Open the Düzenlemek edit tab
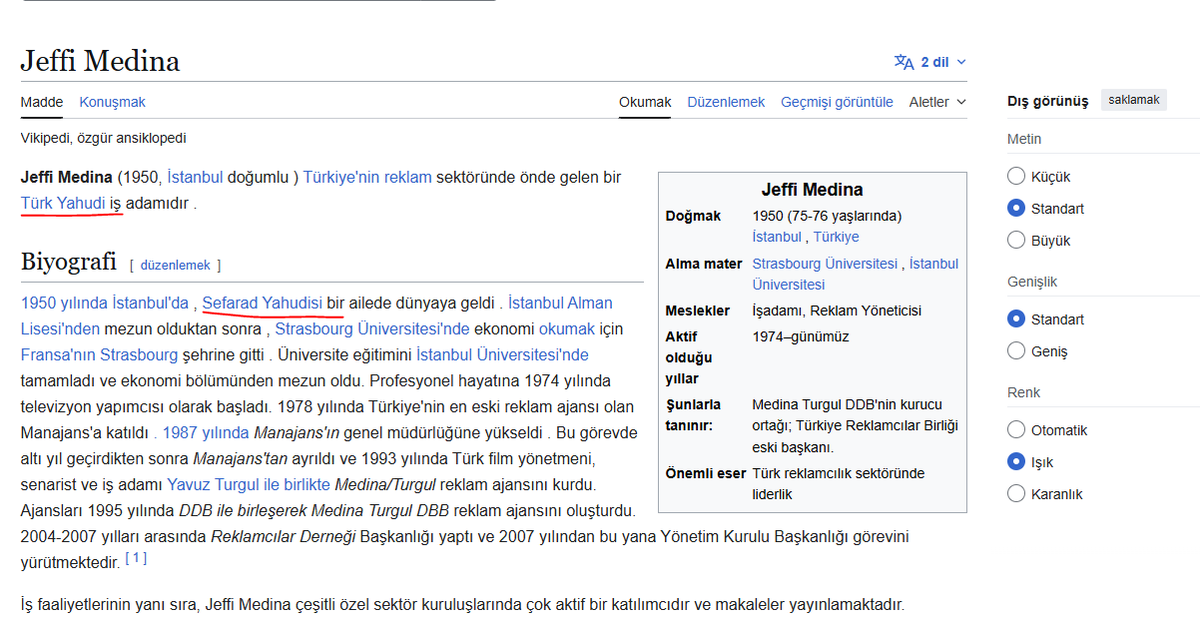The image size is (1200, 625). pos(726,102)
